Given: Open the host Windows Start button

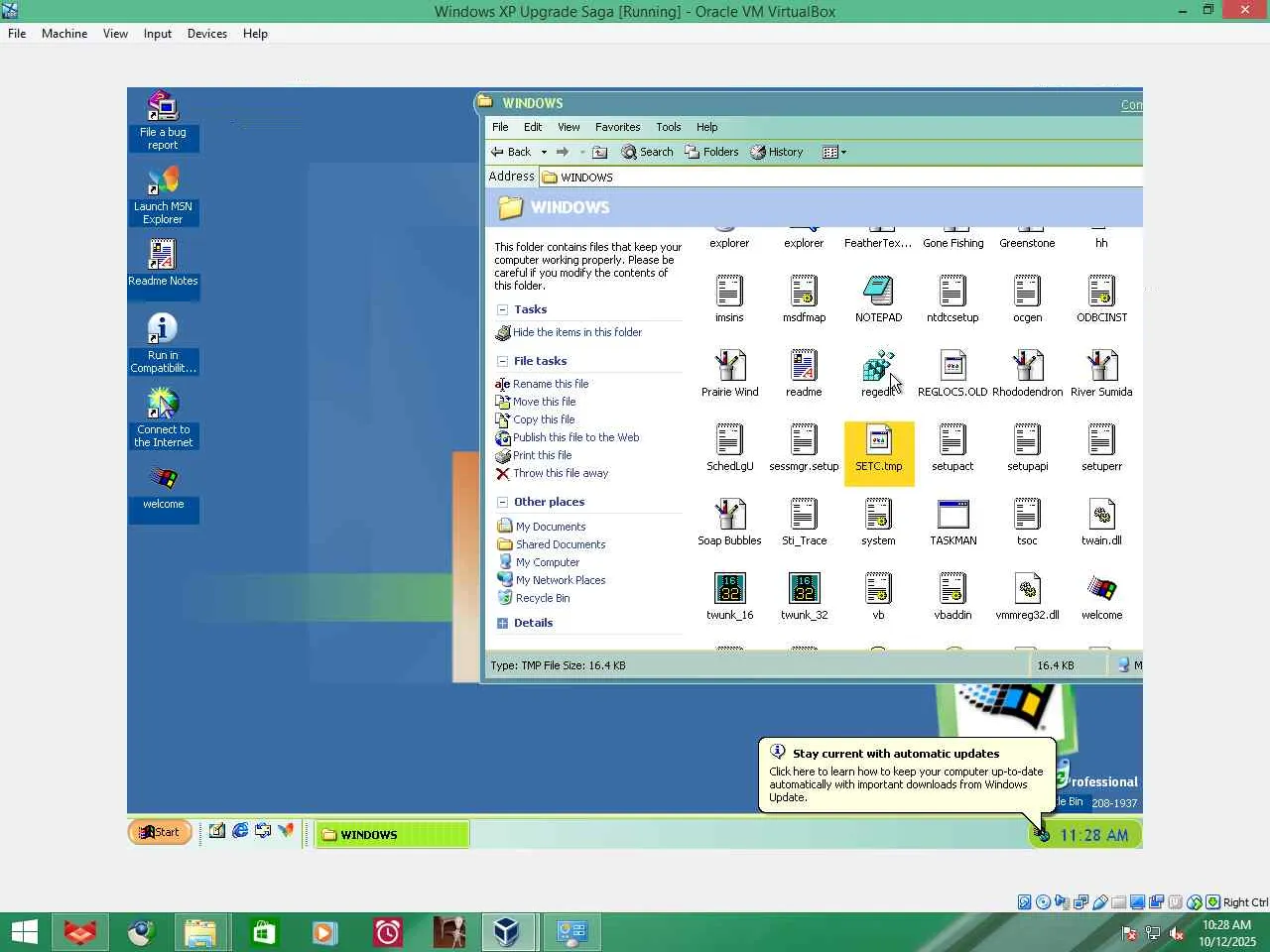Looking at the screenshot, I should click(x=25, y=932).
